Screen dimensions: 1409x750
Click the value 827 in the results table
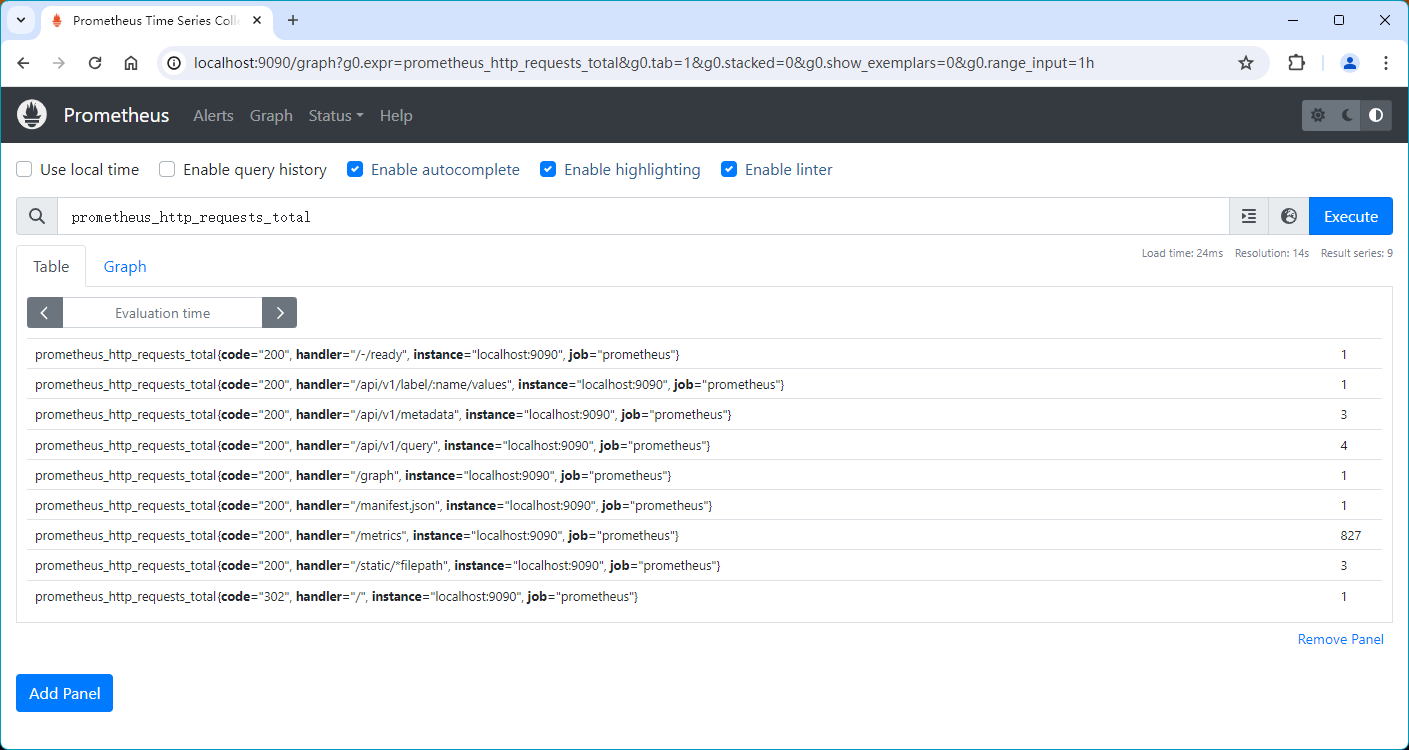click(x=1351, y=535)
